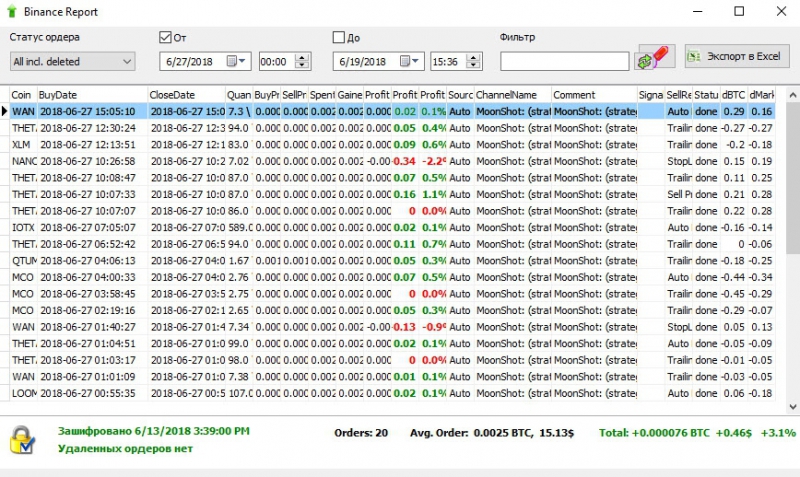Viewport: 800px width, 477px height.
Task: Minimize the Binance Report window
Action: (697, 11)
